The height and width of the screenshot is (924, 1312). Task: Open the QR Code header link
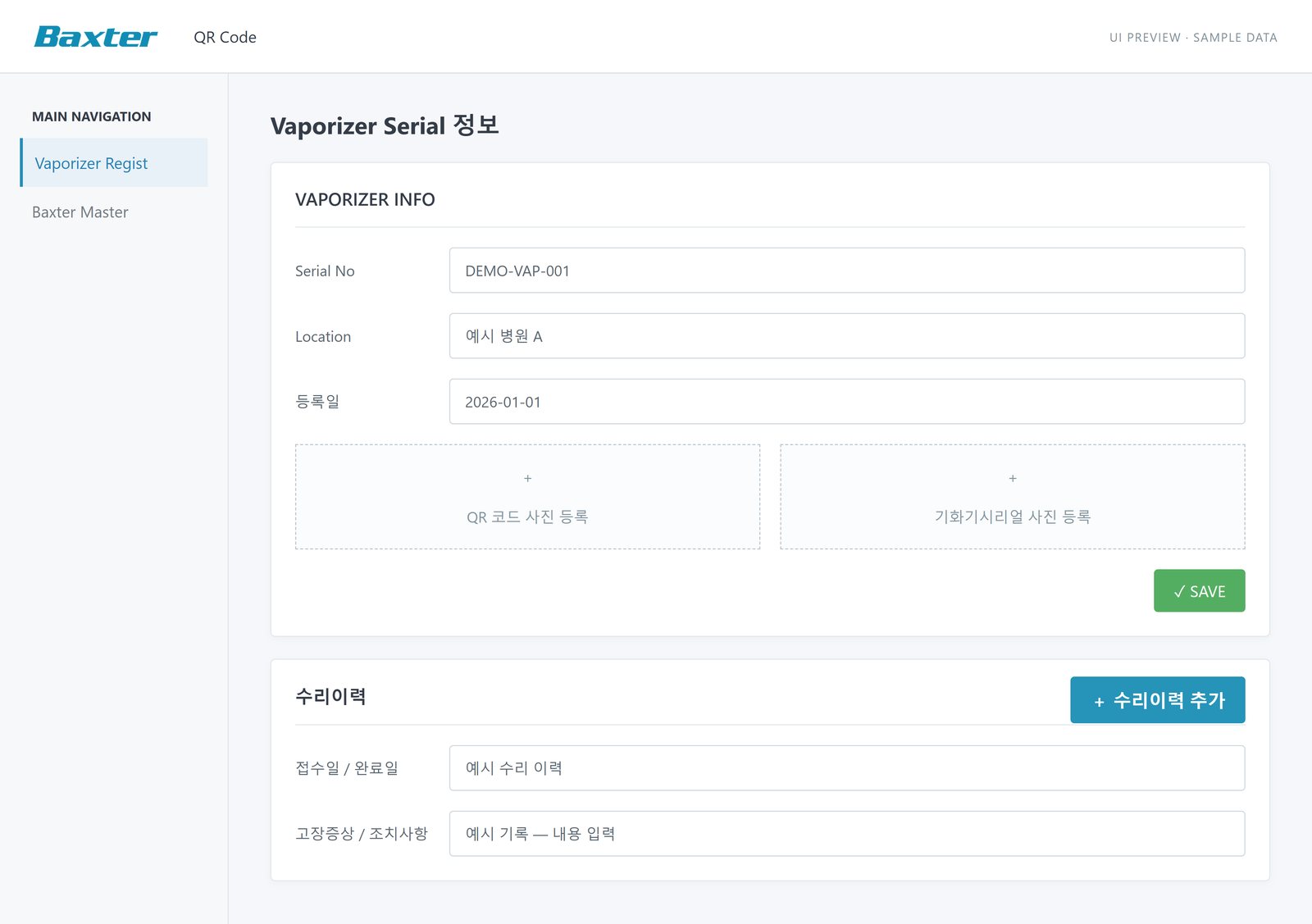(225, 38)
